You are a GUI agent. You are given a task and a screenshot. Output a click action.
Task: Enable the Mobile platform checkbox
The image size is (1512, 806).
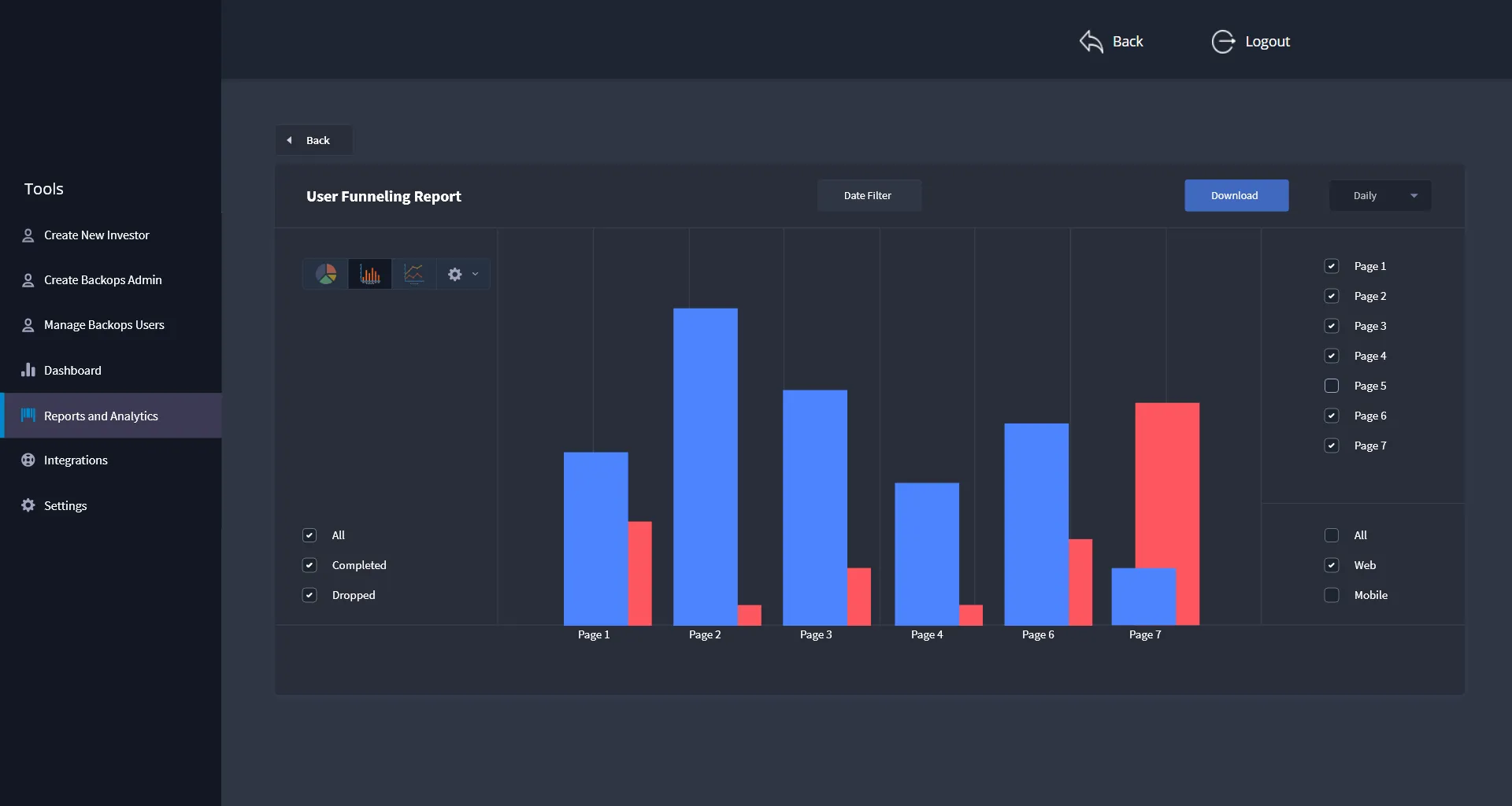1332,595
